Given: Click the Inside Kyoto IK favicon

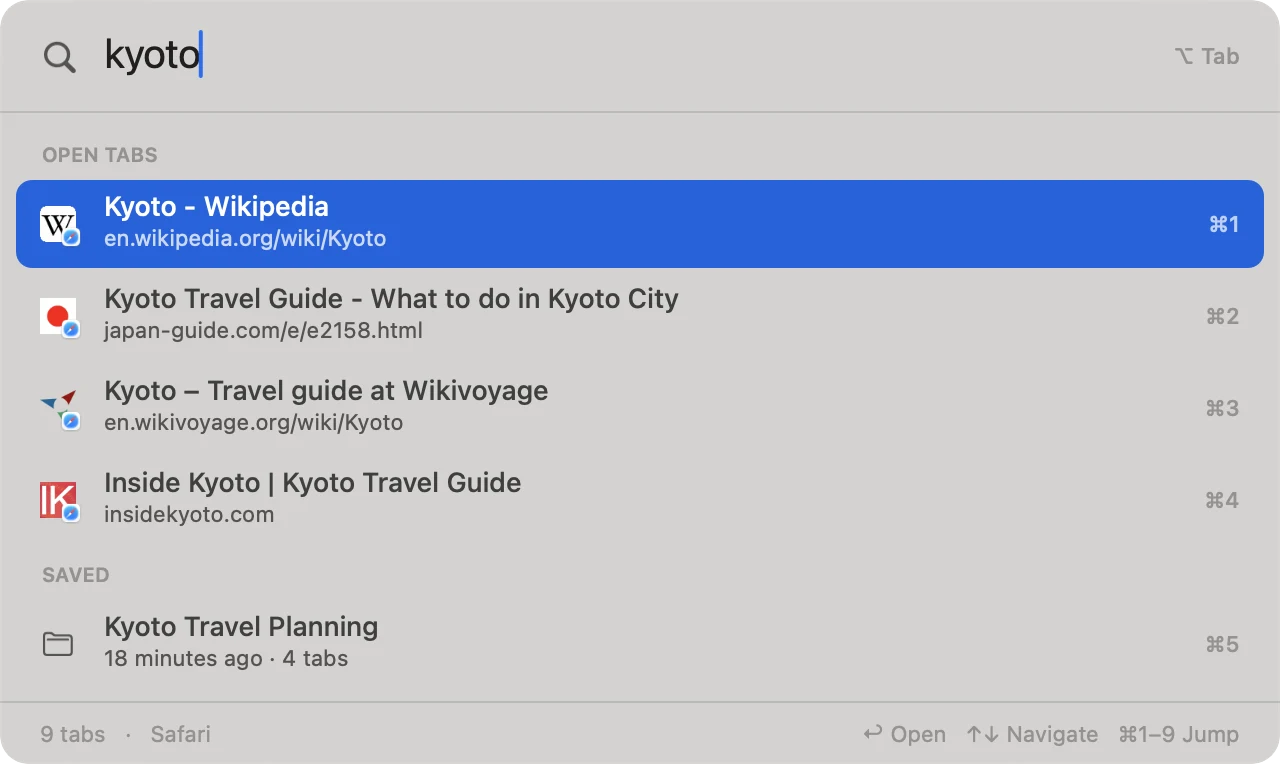Looking at the screenshot, I should (x=58, y=500).
